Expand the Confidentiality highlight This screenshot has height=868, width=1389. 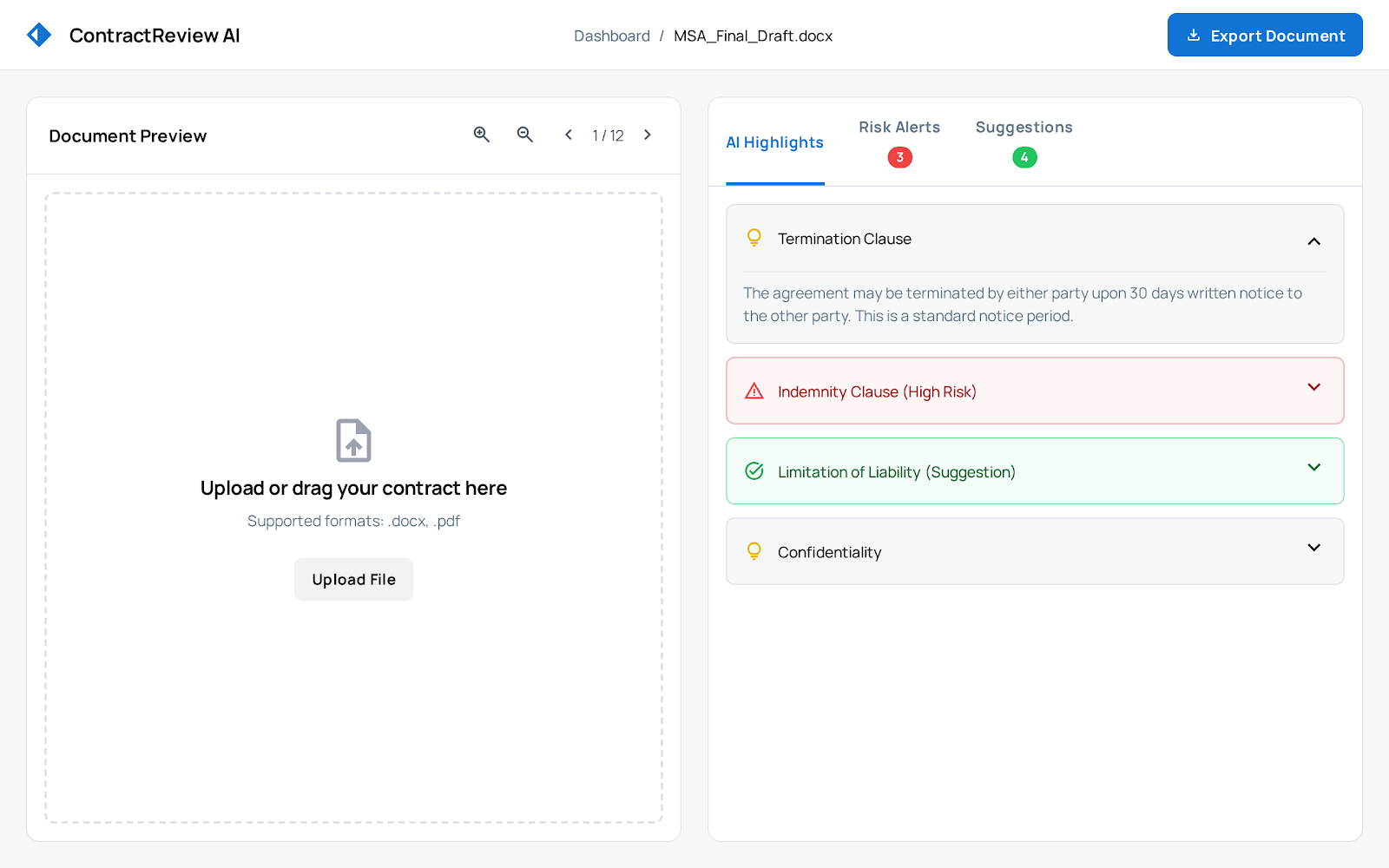click(1313, 548)
